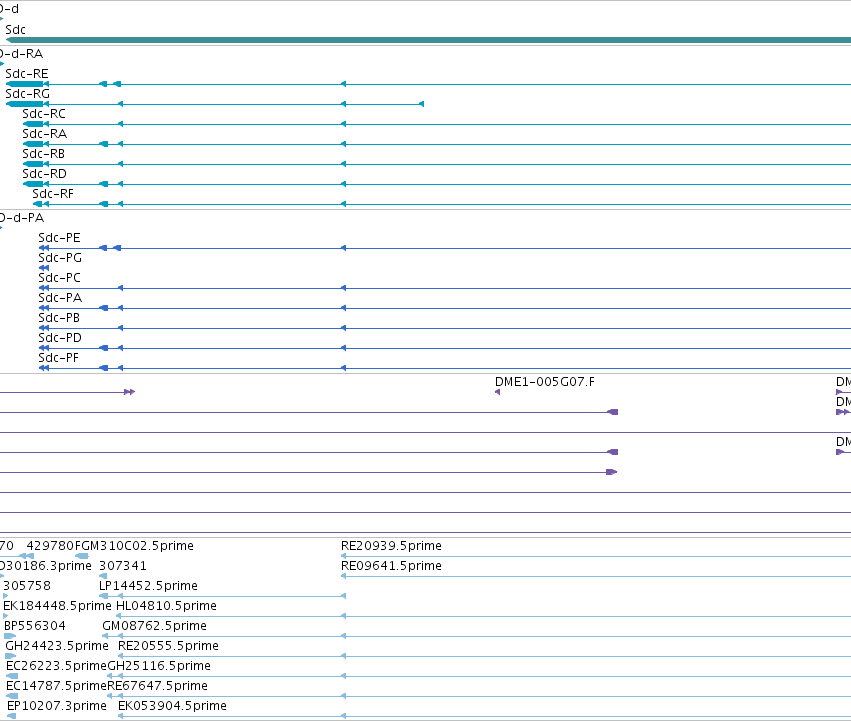Select EST EP10207.3prime
Screen dimensions: 851x721
point(56,706)
